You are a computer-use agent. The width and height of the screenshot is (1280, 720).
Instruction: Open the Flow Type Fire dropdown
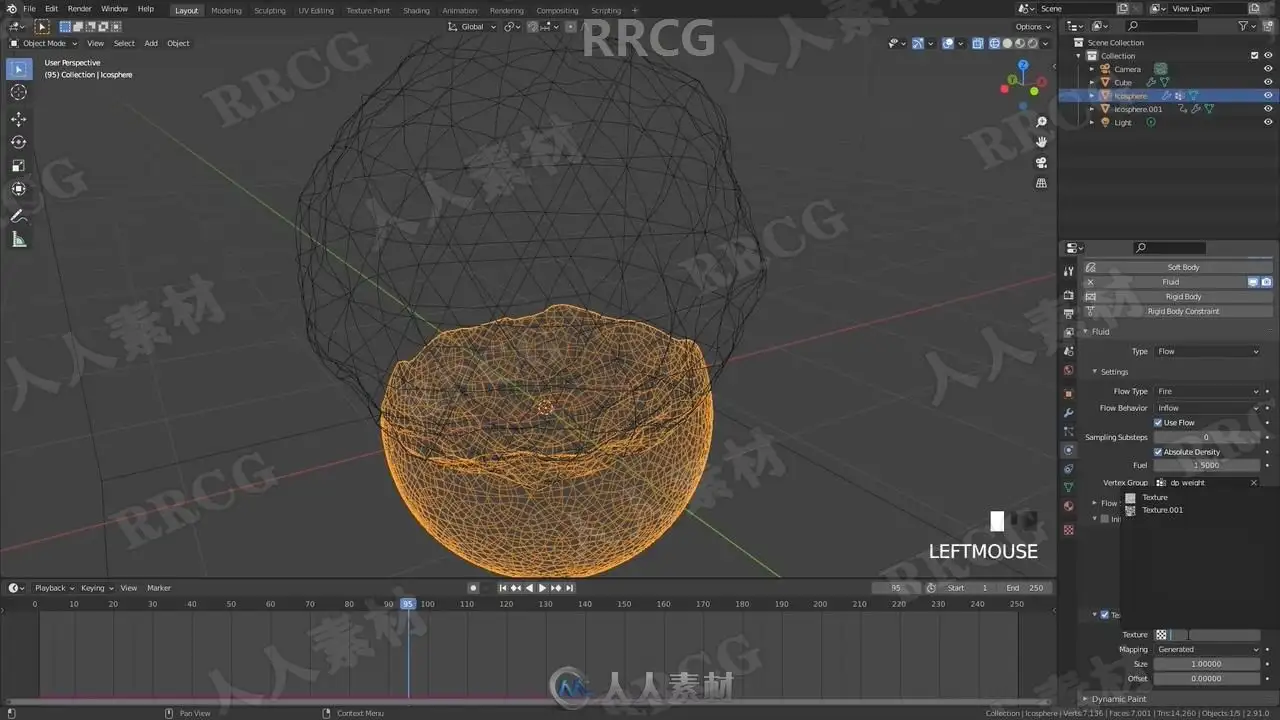point(1208,392)
